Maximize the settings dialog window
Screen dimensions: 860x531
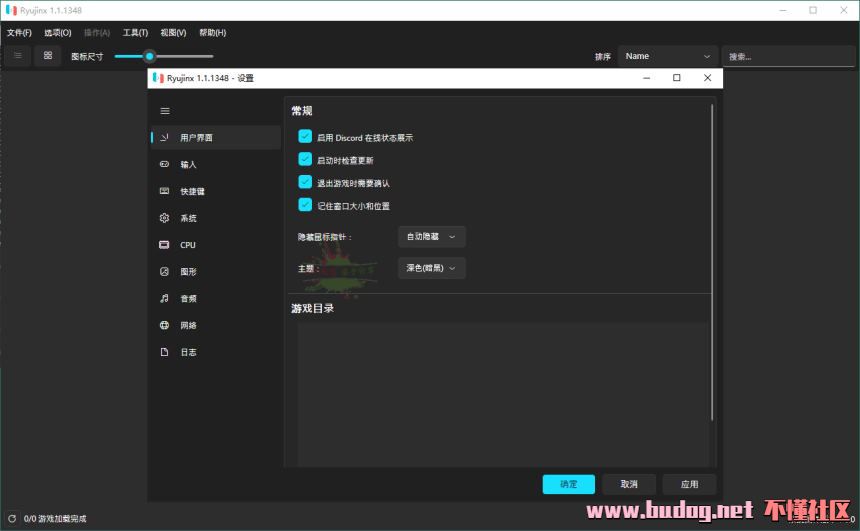point(677,78)
